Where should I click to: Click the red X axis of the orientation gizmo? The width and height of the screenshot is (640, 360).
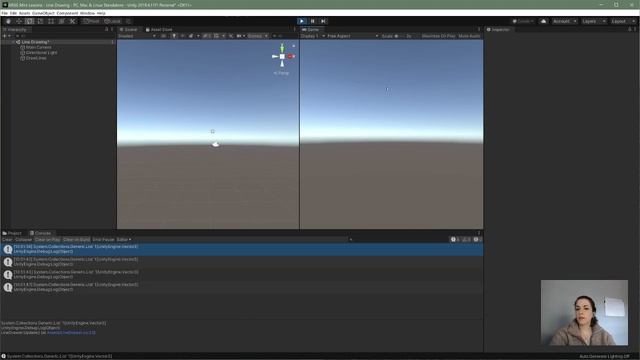click(x=291, y=56)
